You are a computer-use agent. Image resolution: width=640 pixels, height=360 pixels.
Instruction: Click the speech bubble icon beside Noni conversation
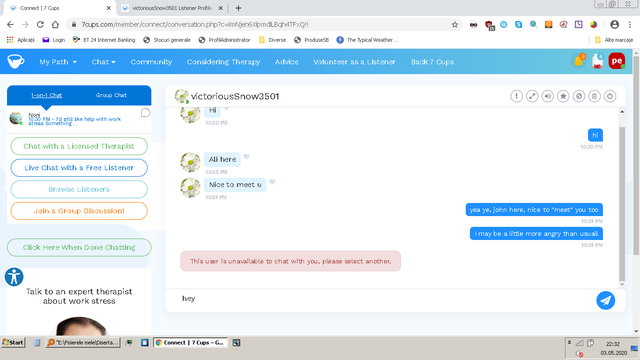point(145,113)
